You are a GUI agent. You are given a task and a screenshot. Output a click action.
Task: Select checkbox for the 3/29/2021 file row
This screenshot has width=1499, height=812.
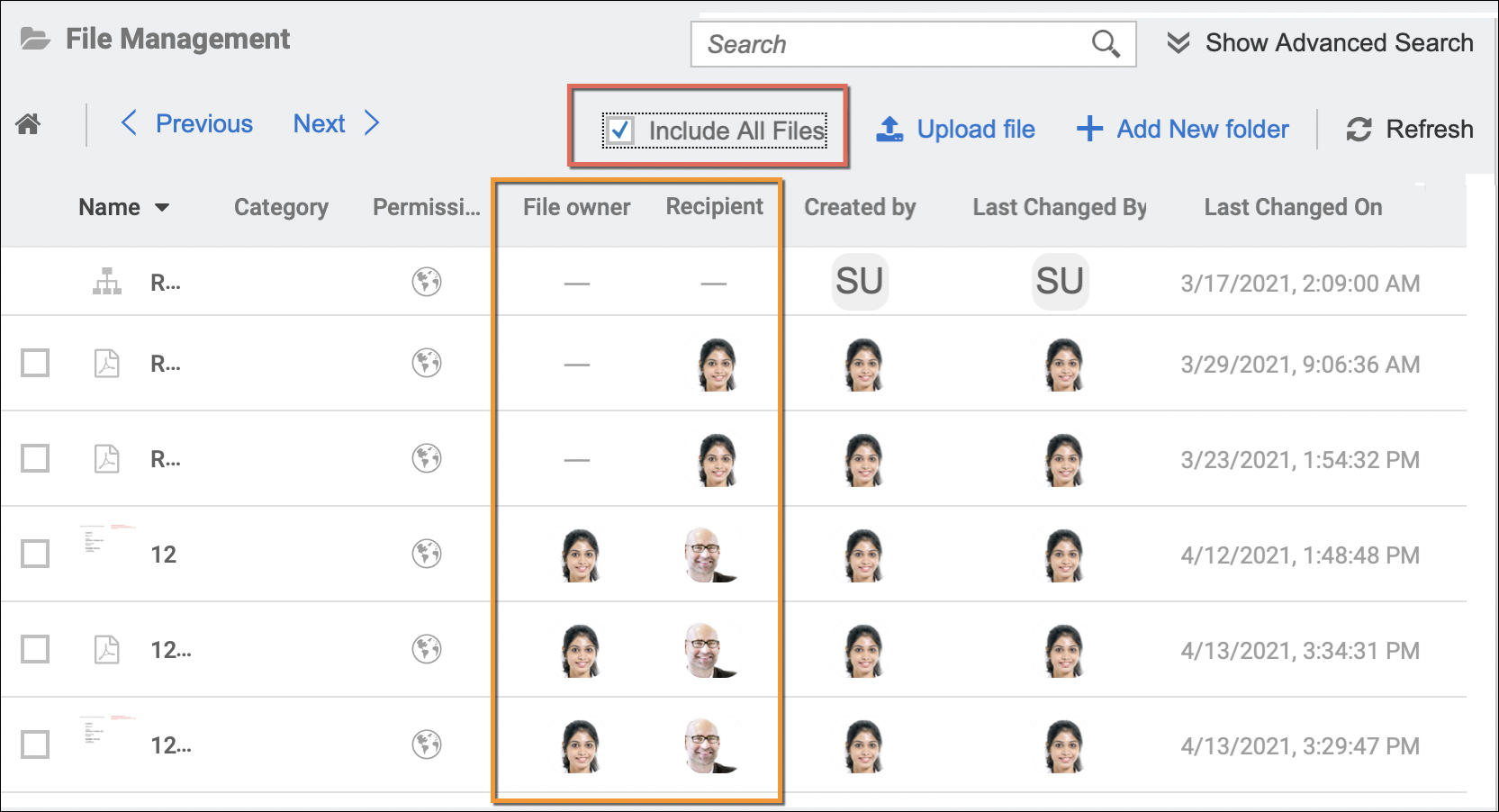click(35, 364)
